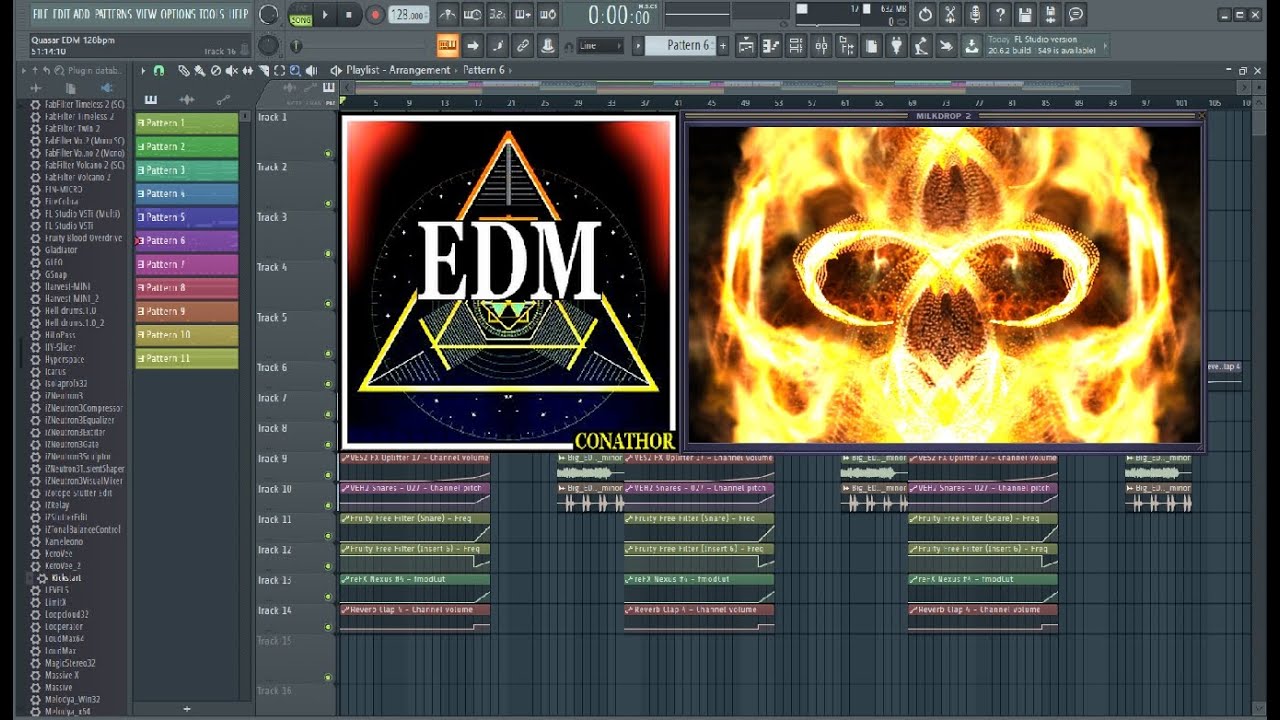1280x720 pixels.
Task: Click the note/clip grouping icon
Action: pos(497,45)
